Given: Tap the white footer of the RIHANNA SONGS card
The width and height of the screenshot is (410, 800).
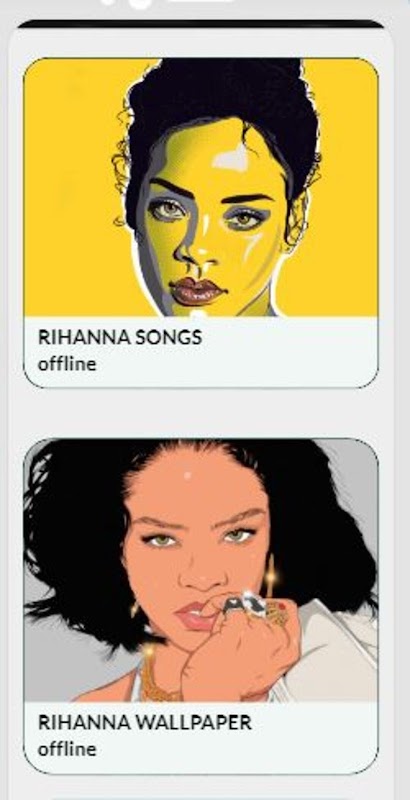Looking at the screenshot, I should (201, 352).
